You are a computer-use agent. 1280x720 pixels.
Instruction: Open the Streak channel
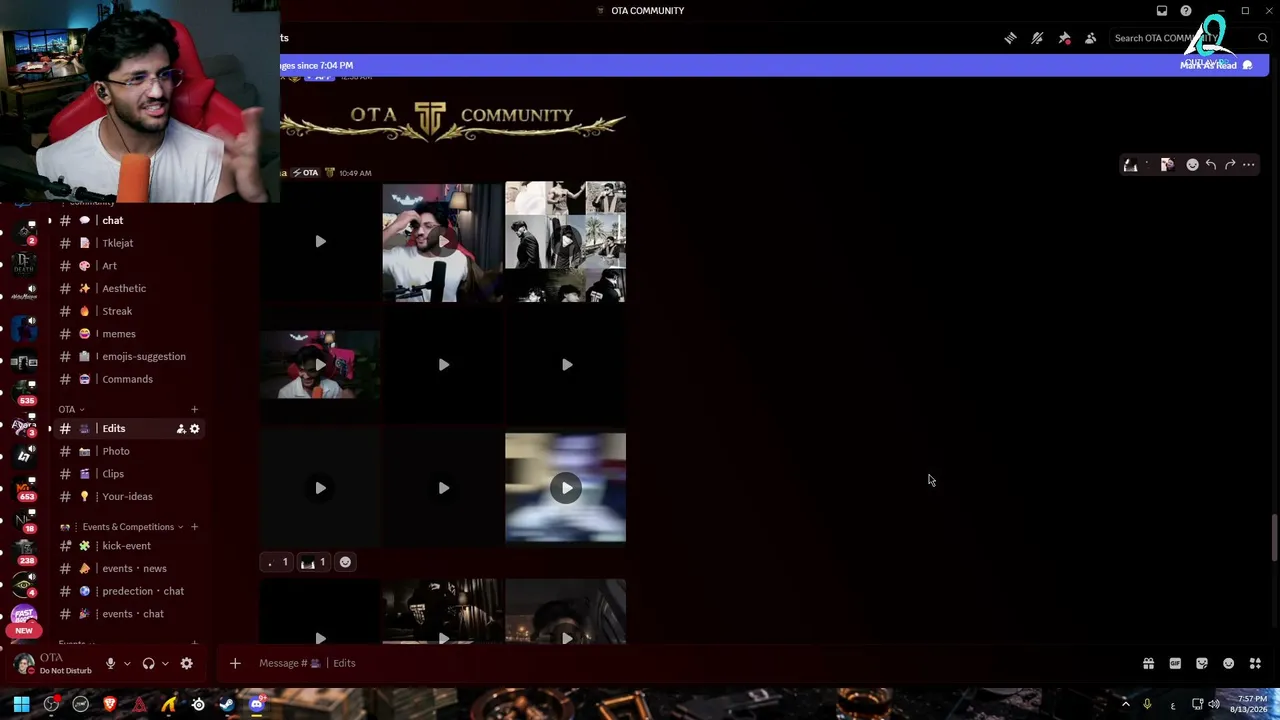click(128, 311)
